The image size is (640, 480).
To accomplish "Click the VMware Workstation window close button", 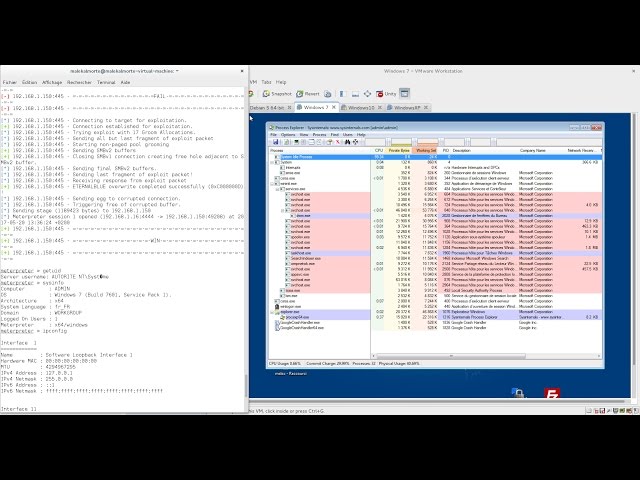I will [x=633, y=71].
